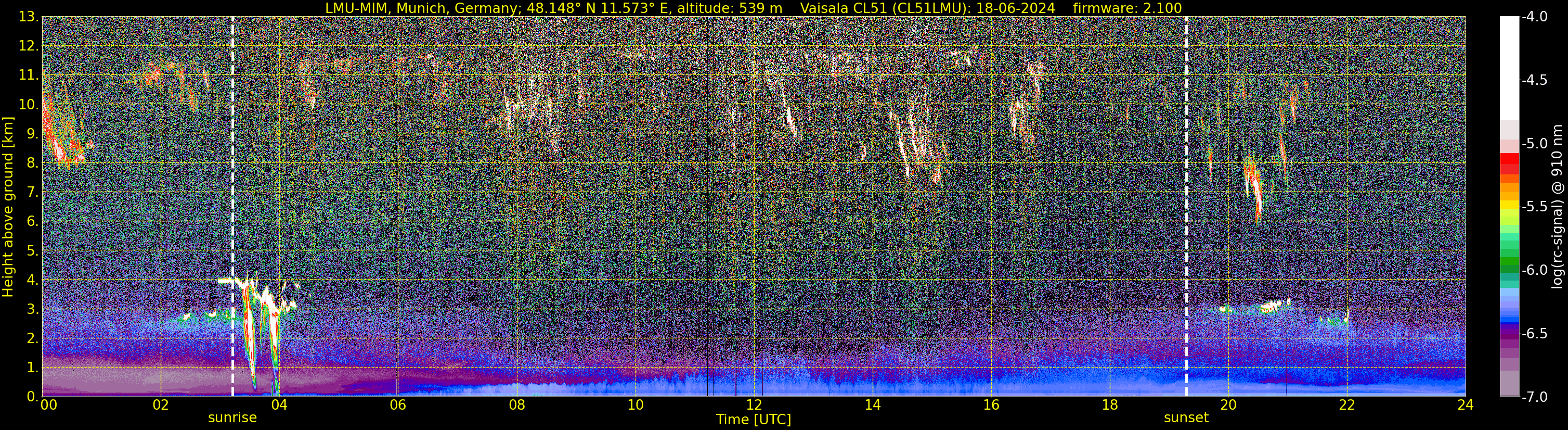Click the sunrise dashed vertical line
The image size is (1568, 430).
pyautogui.click(x=232, y=207)
